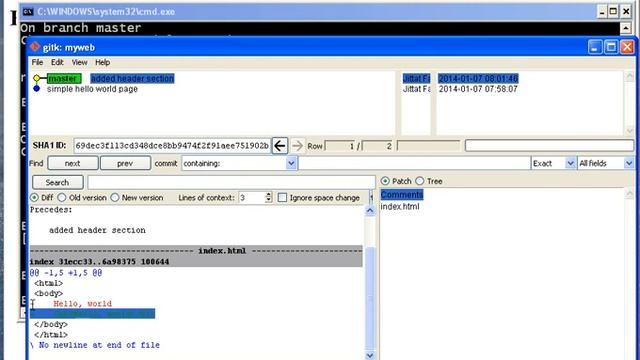This screenshot has height=360, width=640.
Task: Click the current Row number field
Action: 340,146
